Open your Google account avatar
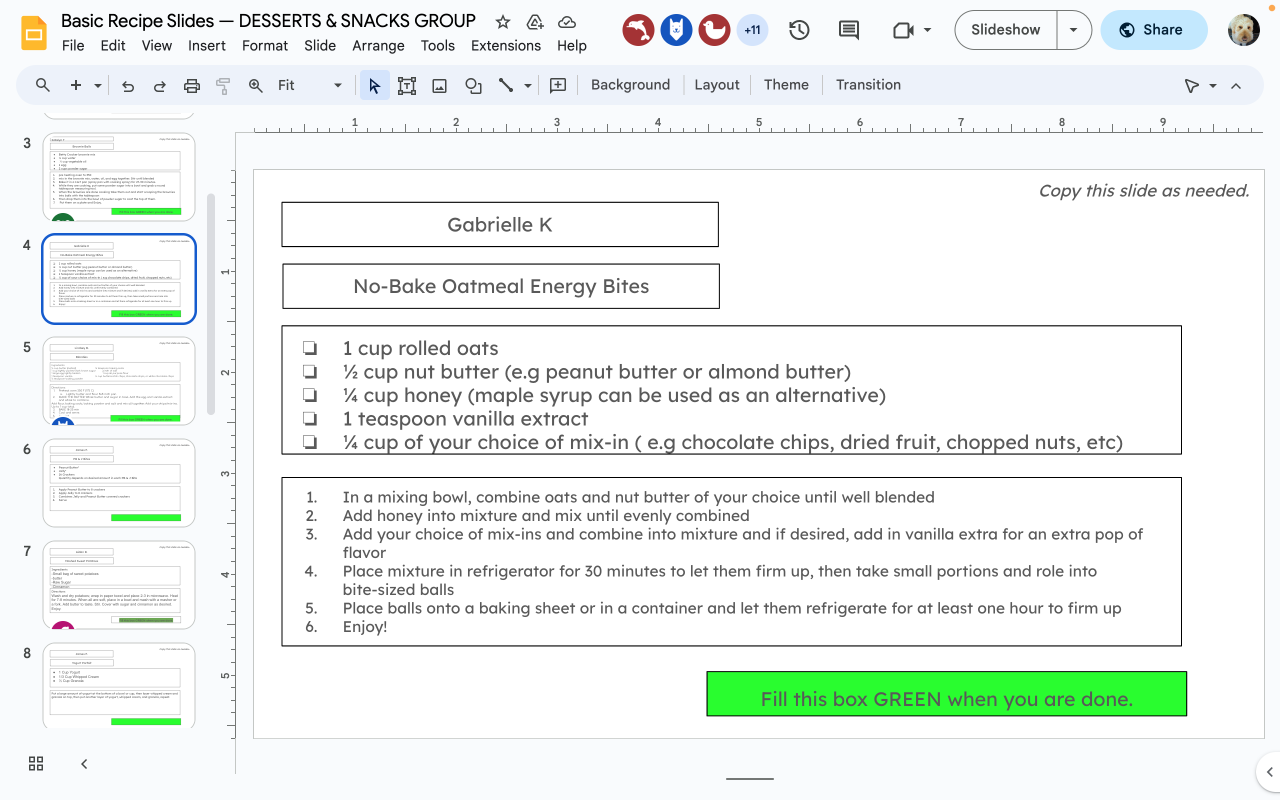This screenshot has width=1280, height=800. 1244,30
